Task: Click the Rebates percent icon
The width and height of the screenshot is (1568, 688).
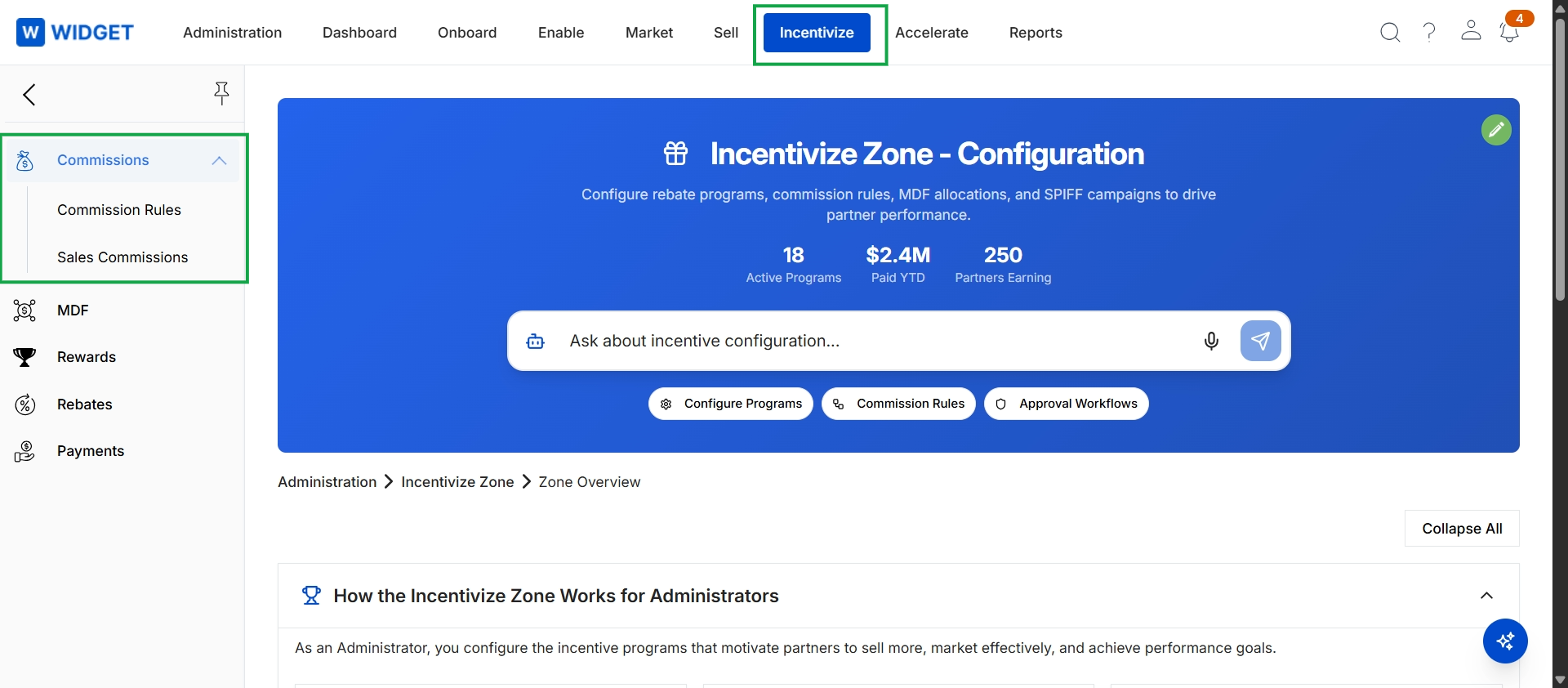Action: [25, 404]
